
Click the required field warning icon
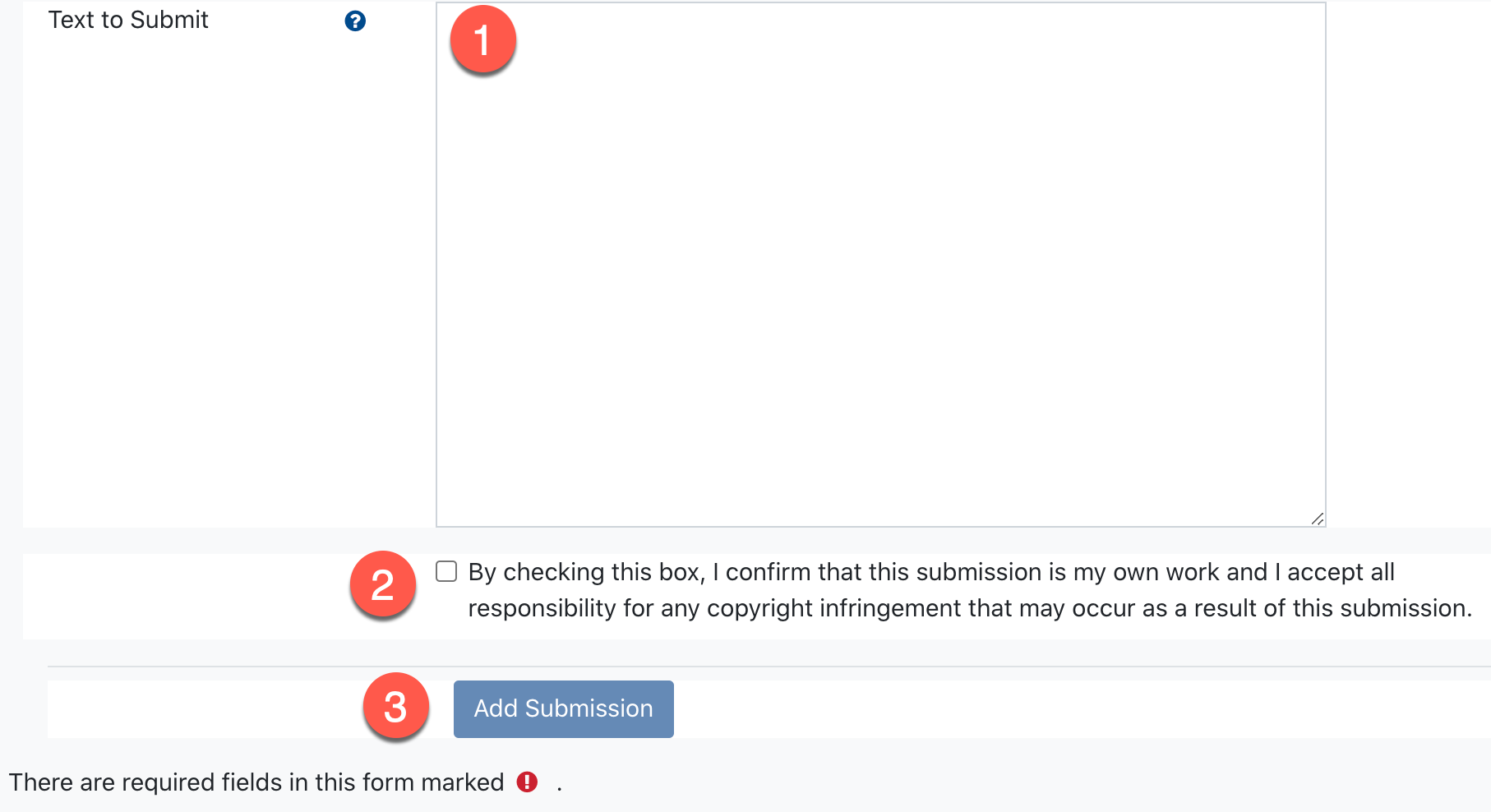pos(529,783)
